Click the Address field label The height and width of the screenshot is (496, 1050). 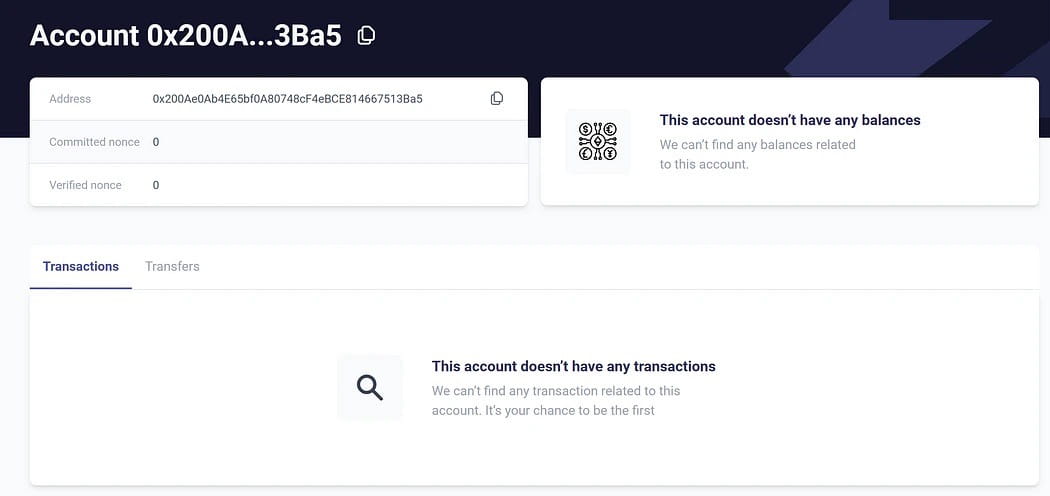(70, 99)
